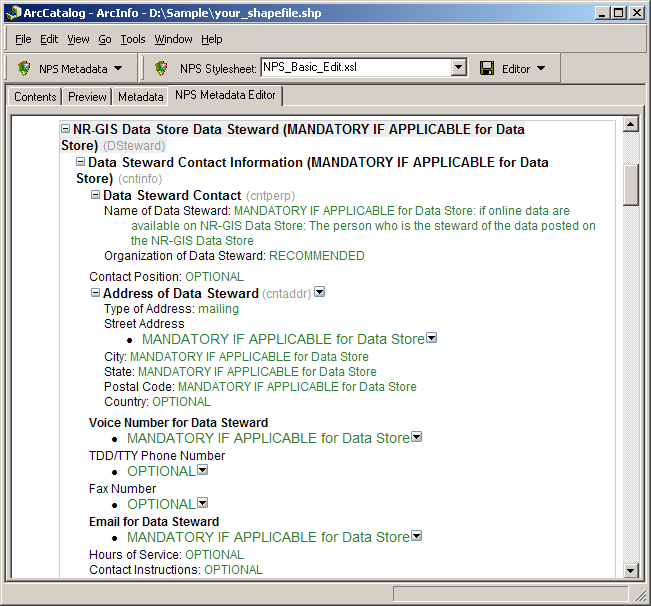The width and height of the screenshot is (651, 606).
Task: Collapse Address of Data Steward section
Action: point(95,293)
